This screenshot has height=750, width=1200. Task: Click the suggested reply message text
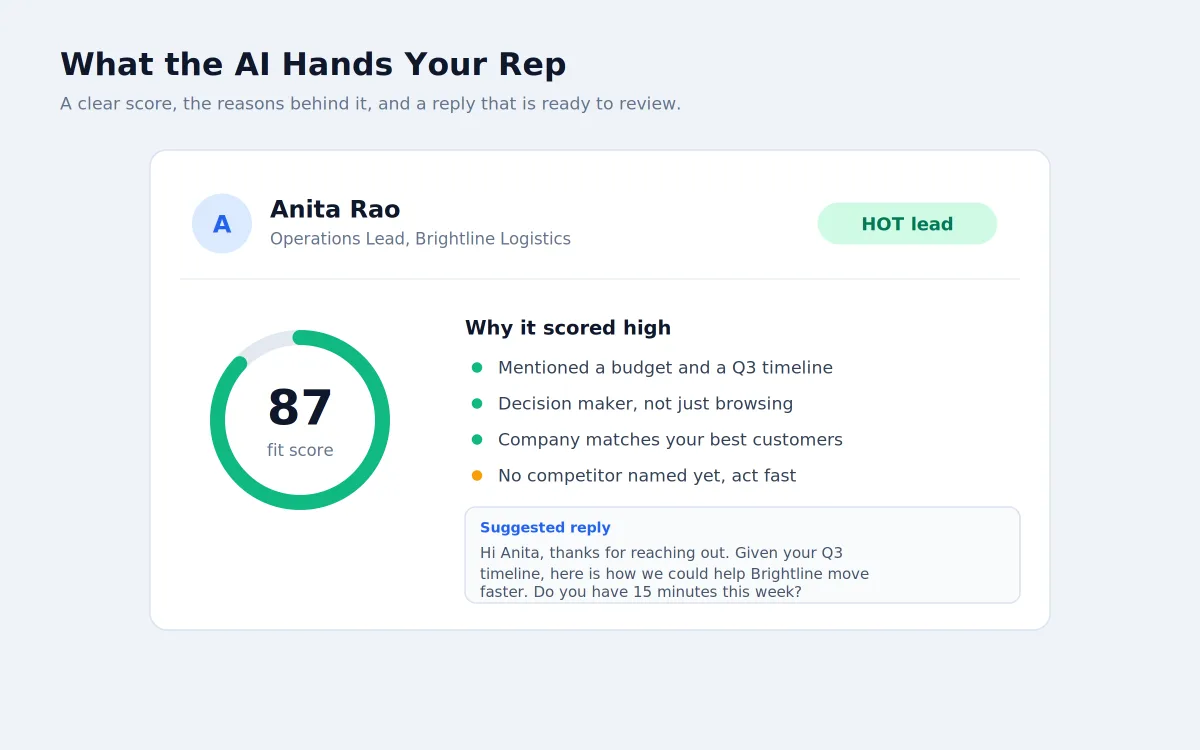click(x=674, y=572)
